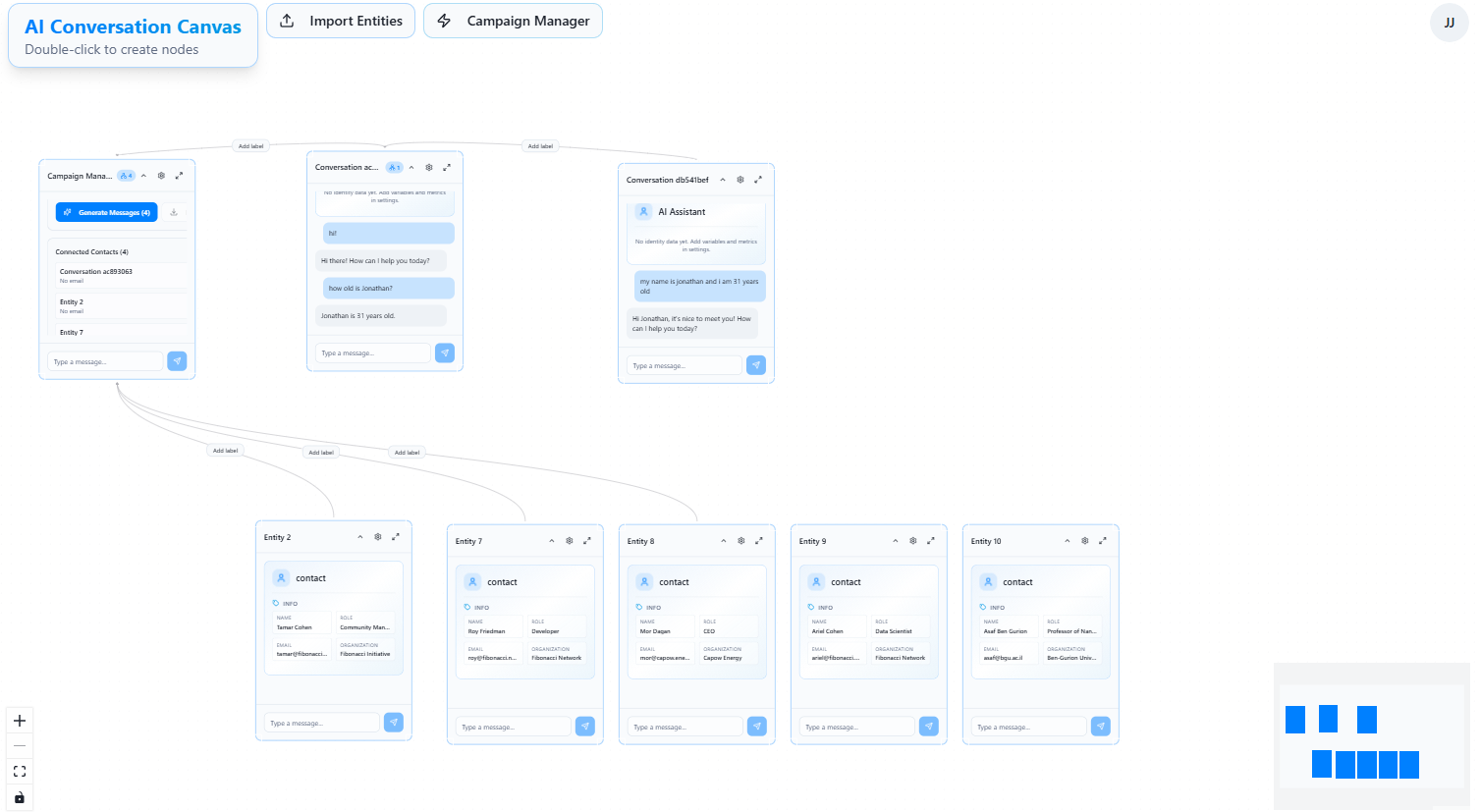Maximize the Entity 10 node

coord(1103,541)
